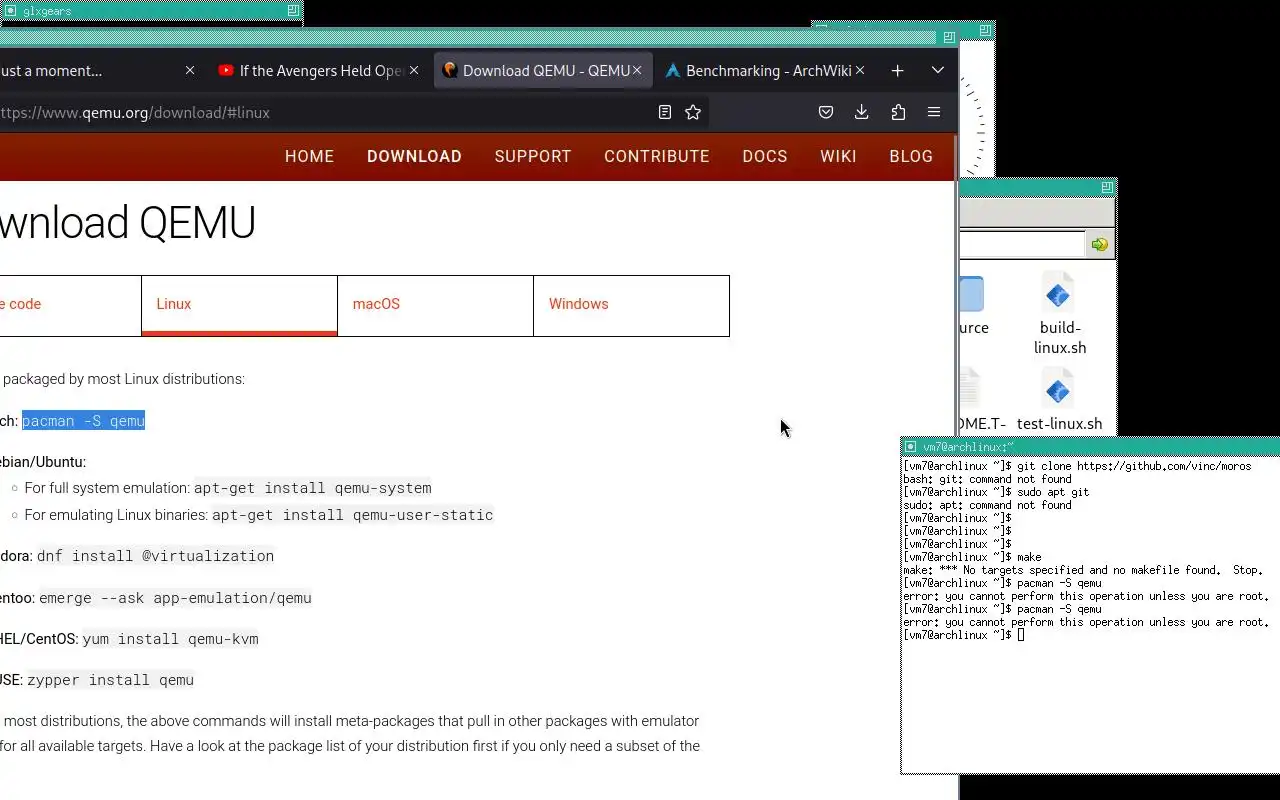Click the git clone command line in terminal
This screenshot has width=1280, height=800.
click(x=1077, y=466)
